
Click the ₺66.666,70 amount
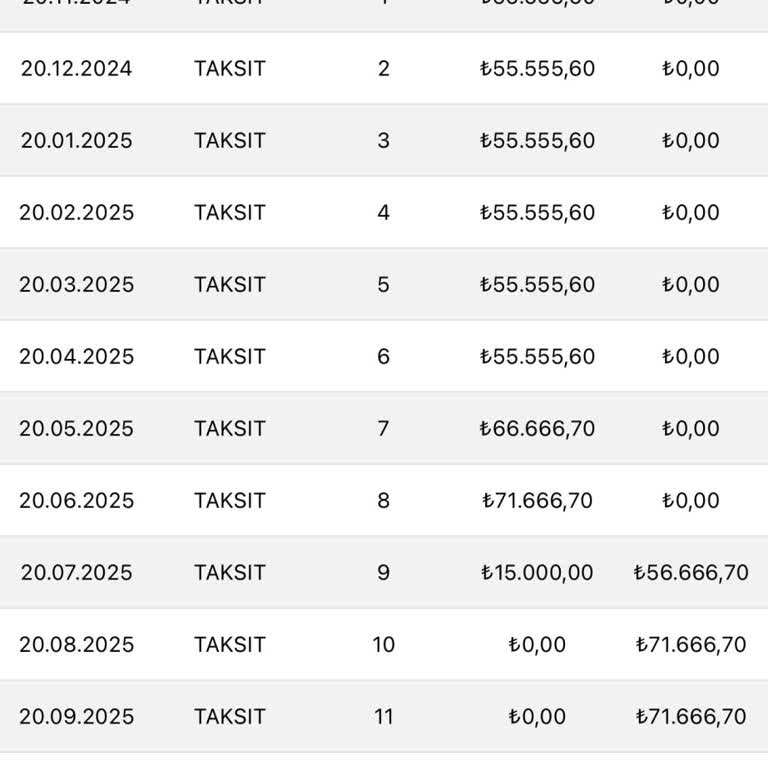coord(537,429)
